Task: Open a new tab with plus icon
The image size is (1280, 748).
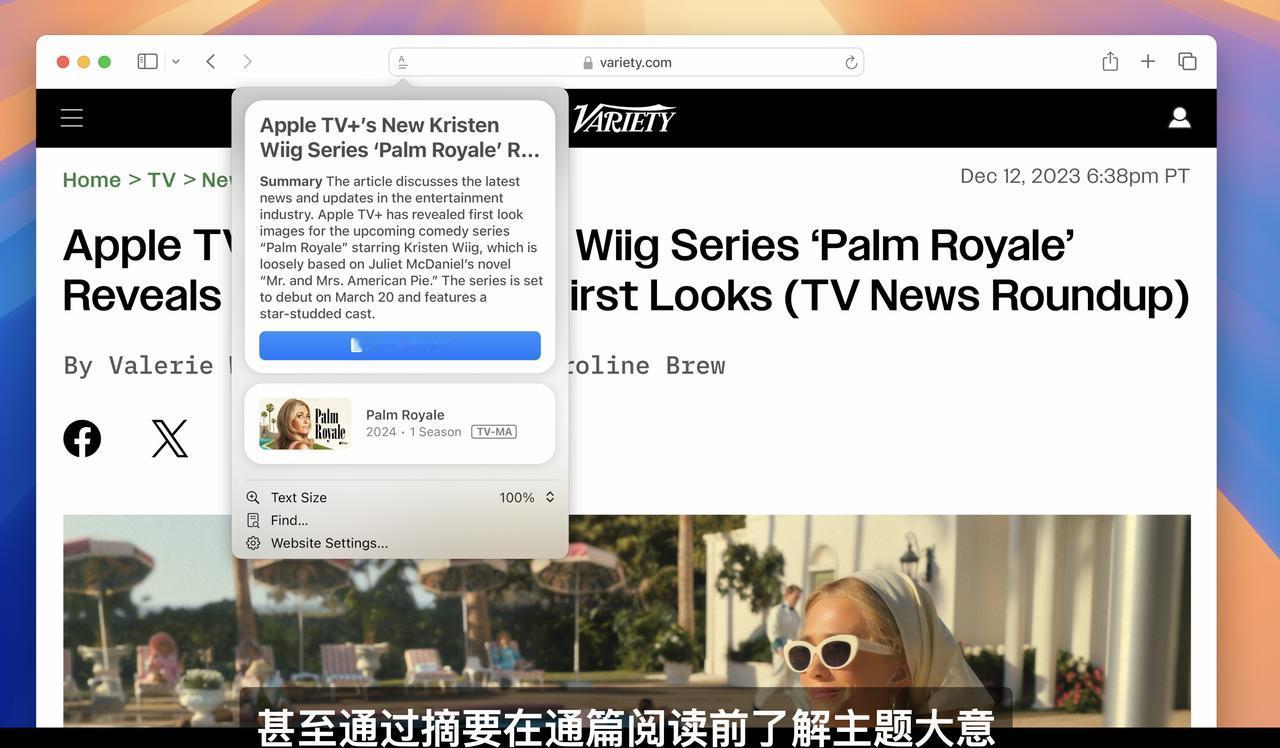Action: (1148, 62)
